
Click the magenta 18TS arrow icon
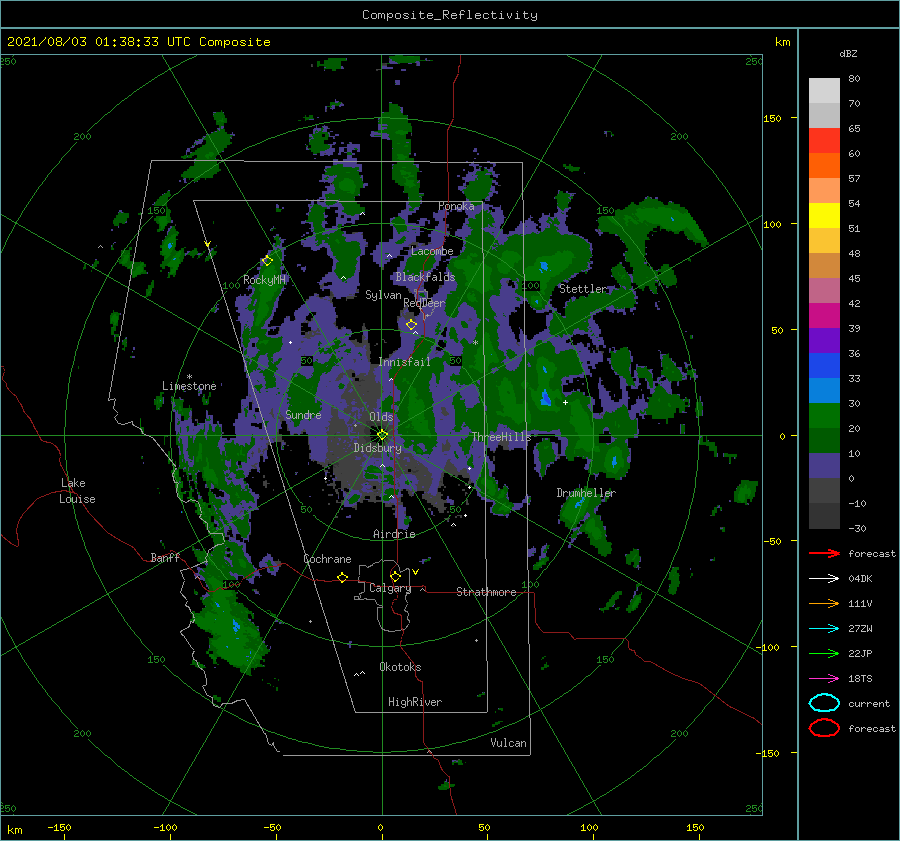[824, 679]
